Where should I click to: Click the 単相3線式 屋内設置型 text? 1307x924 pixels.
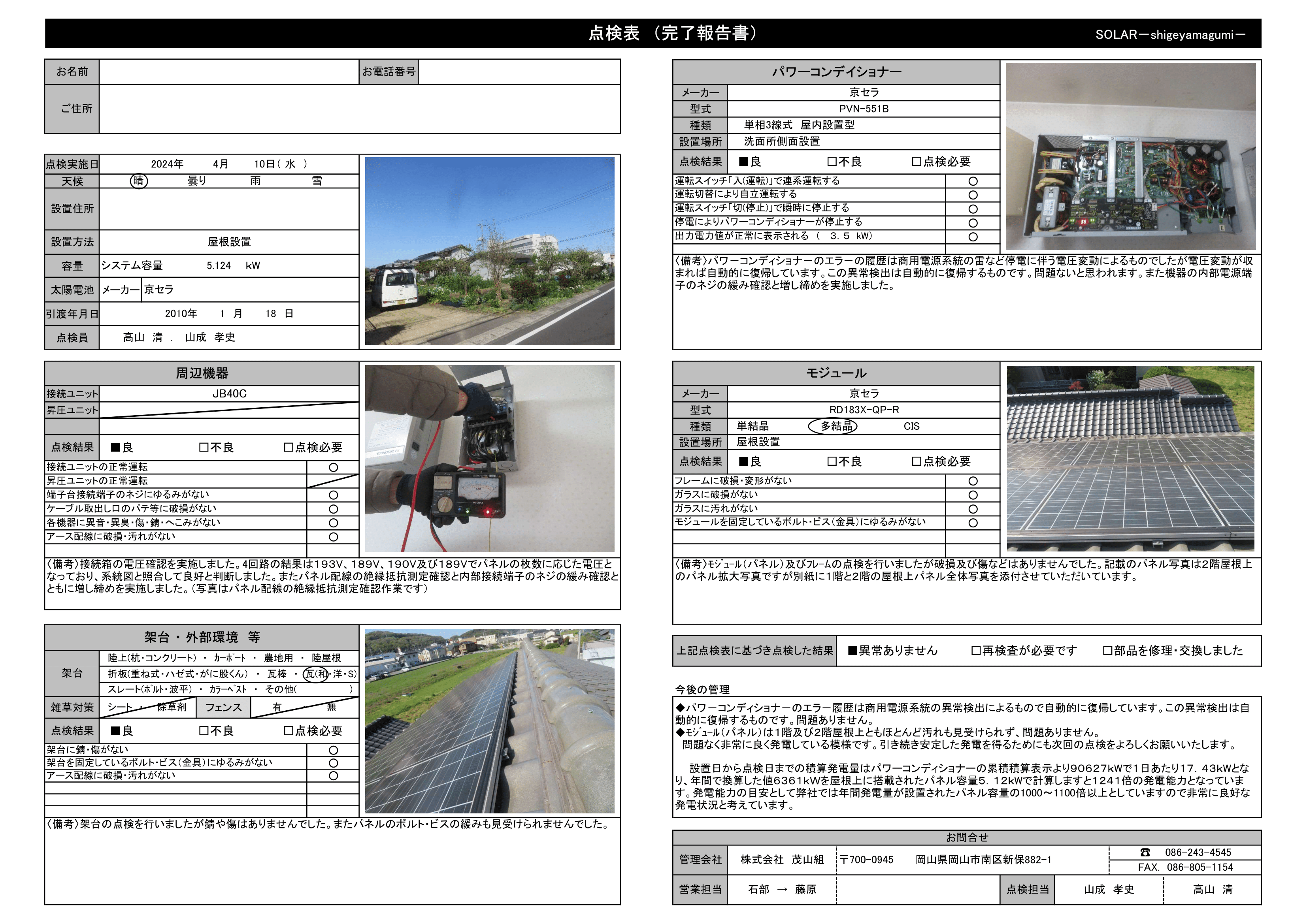[799, 124]
